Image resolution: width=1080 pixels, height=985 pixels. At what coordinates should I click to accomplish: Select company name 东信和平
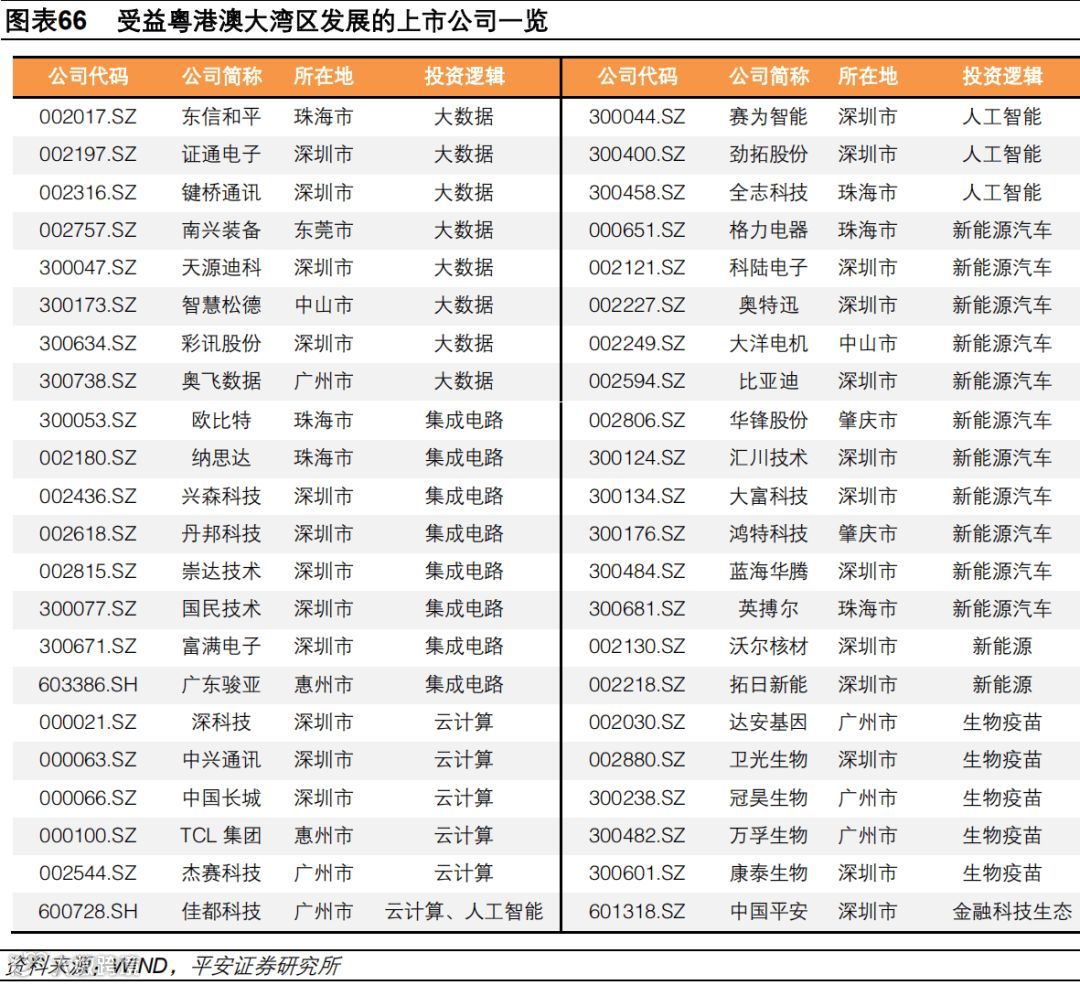[221, 116]
